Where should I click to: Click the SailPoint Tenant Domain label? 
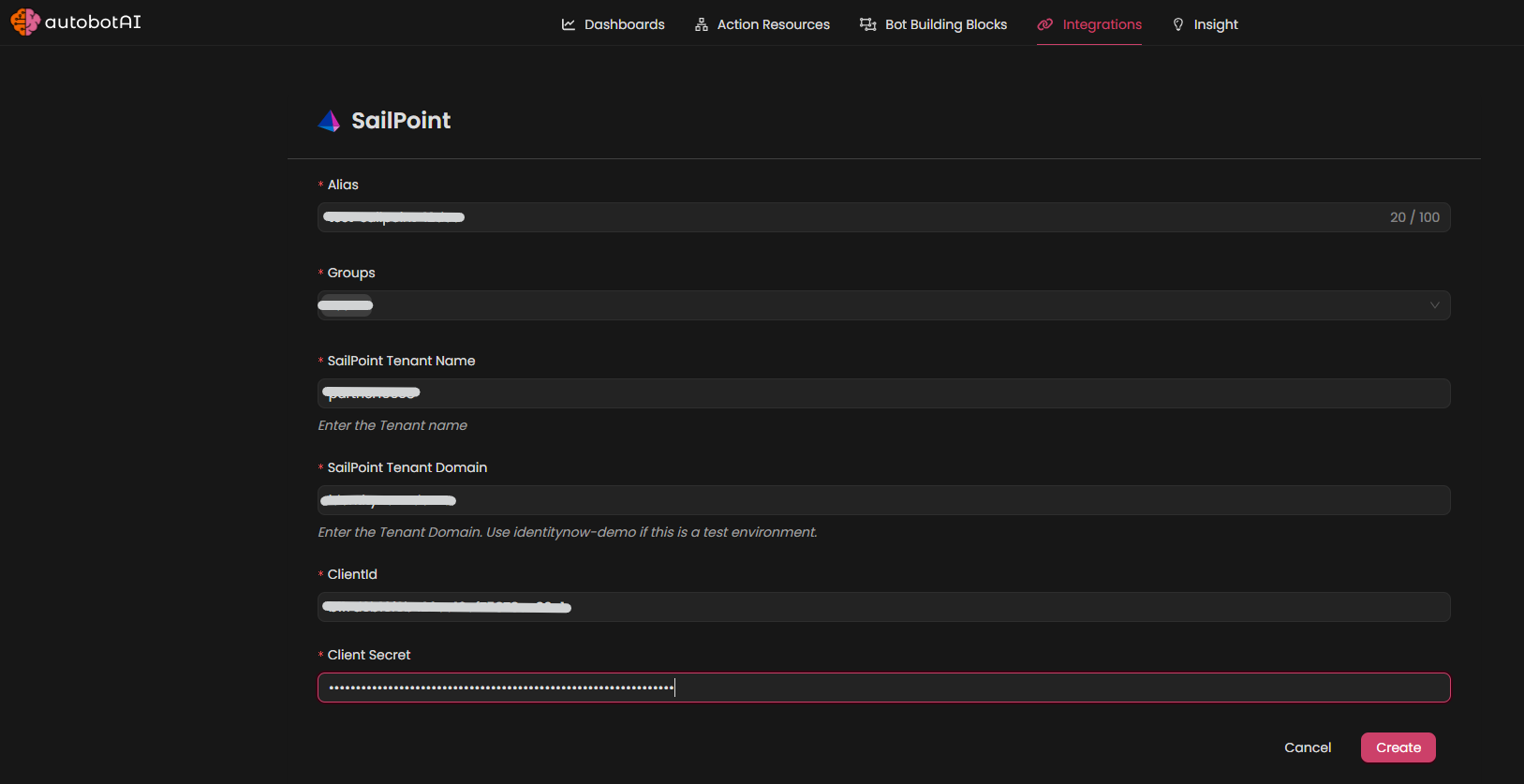[407, 467]
